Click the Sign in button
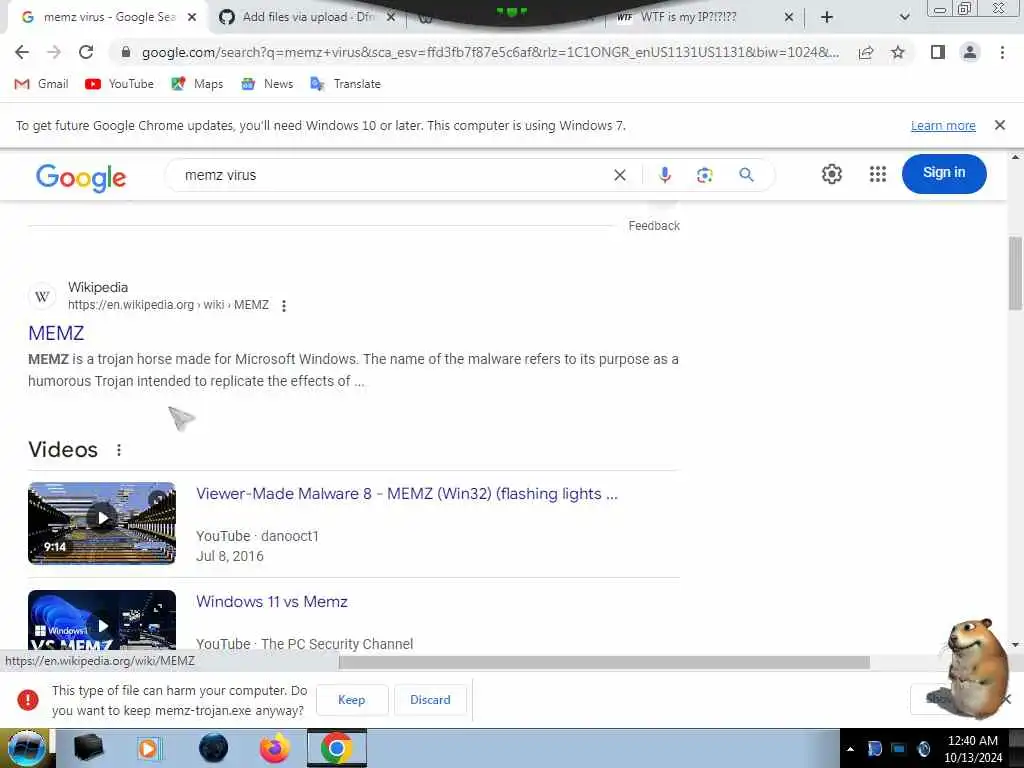The width and height of the screenshot is (1024, 768). 944,174
